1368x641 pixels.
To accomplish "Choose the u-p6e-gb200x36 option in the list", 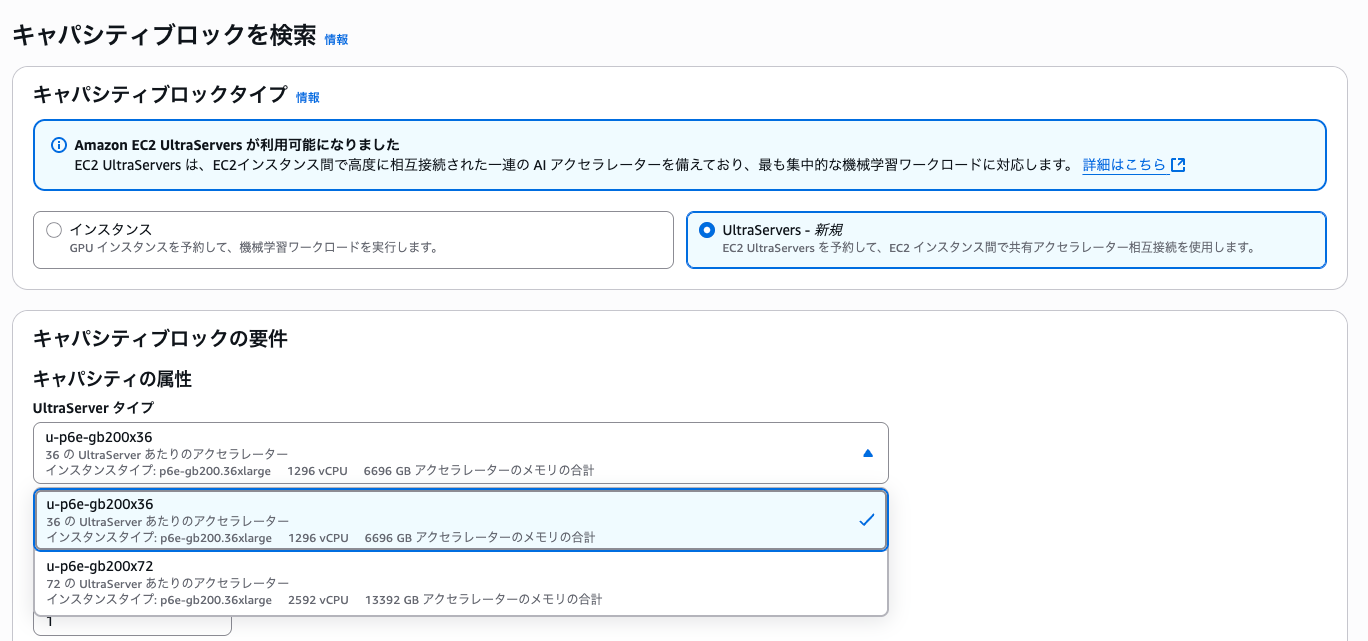I will pos(461,520).
